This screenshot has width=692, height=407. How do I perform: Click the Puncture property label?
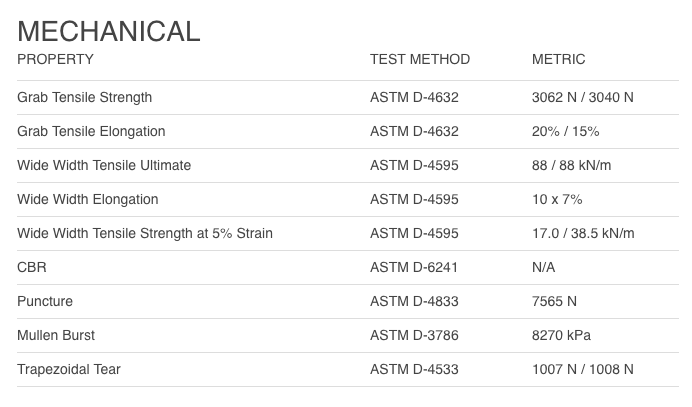45,302
